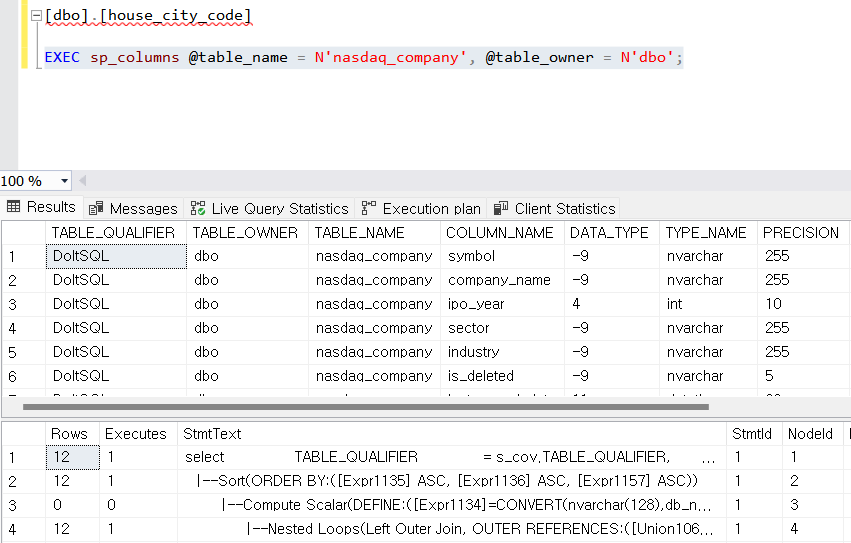The image size is (851, 543).
Task: Select the NodeId column header
Action: (813, 434)
